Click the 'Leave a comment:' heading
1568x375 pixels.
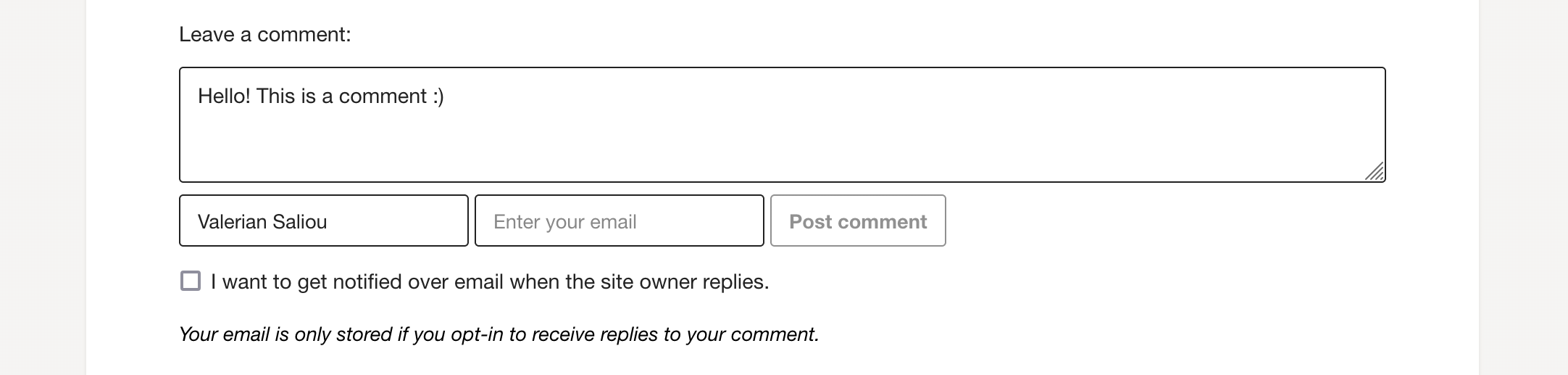(x=264, y=35)
